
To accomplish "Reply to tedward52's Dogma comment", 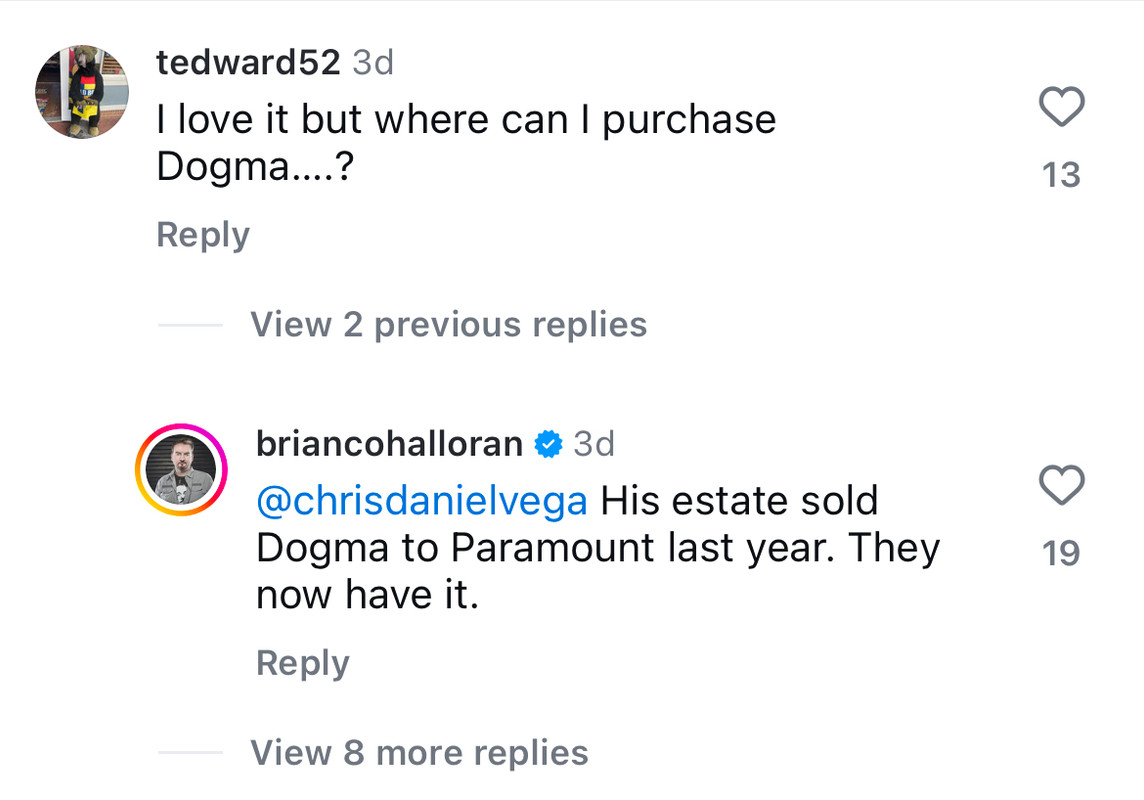I will [x=203, y=235].
